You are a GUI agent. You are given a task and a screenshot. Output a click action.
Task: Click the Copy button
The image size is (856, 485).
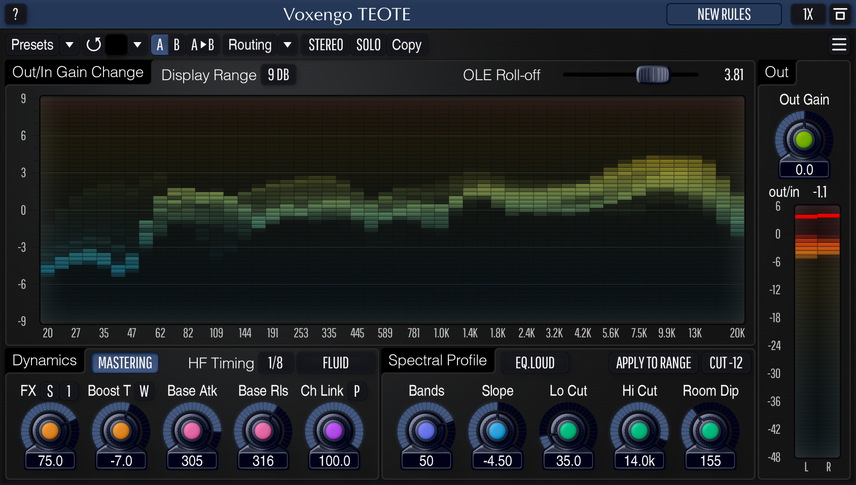406,45
